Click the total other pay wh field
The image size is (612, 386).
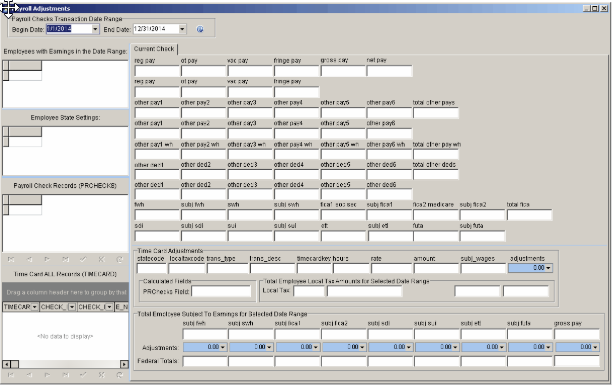(x=436, y=155)
